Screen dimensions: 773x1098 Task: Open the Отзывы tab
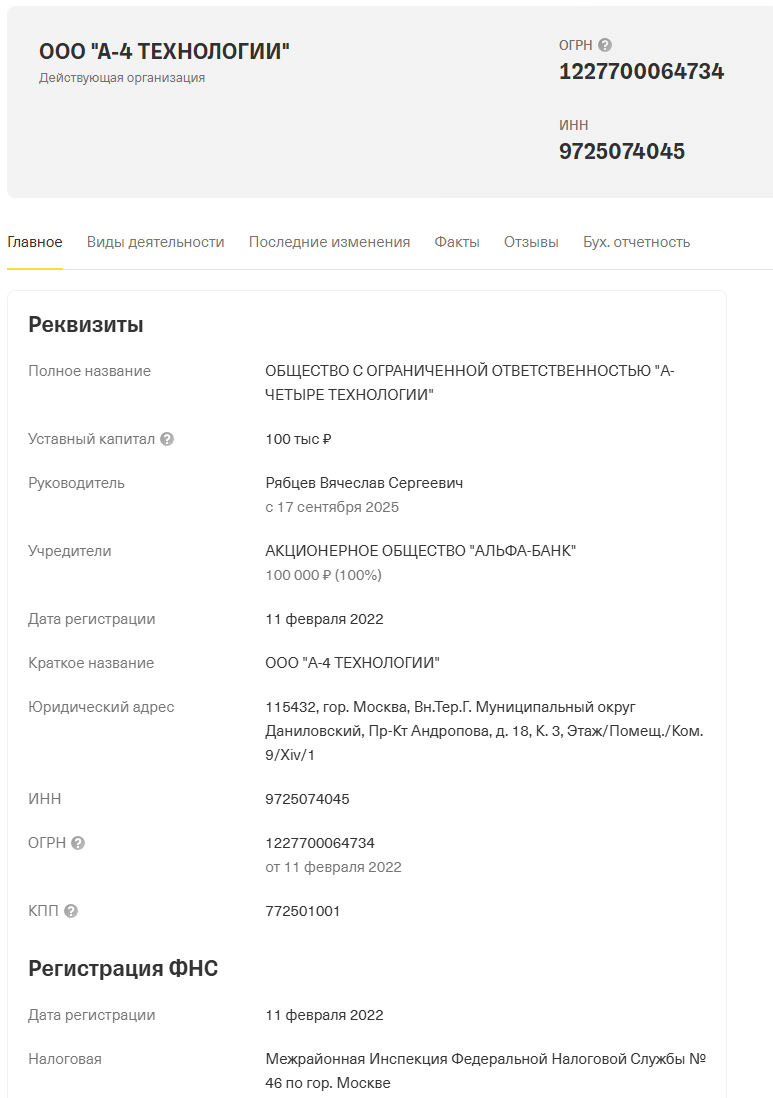[x=531, y=242]
